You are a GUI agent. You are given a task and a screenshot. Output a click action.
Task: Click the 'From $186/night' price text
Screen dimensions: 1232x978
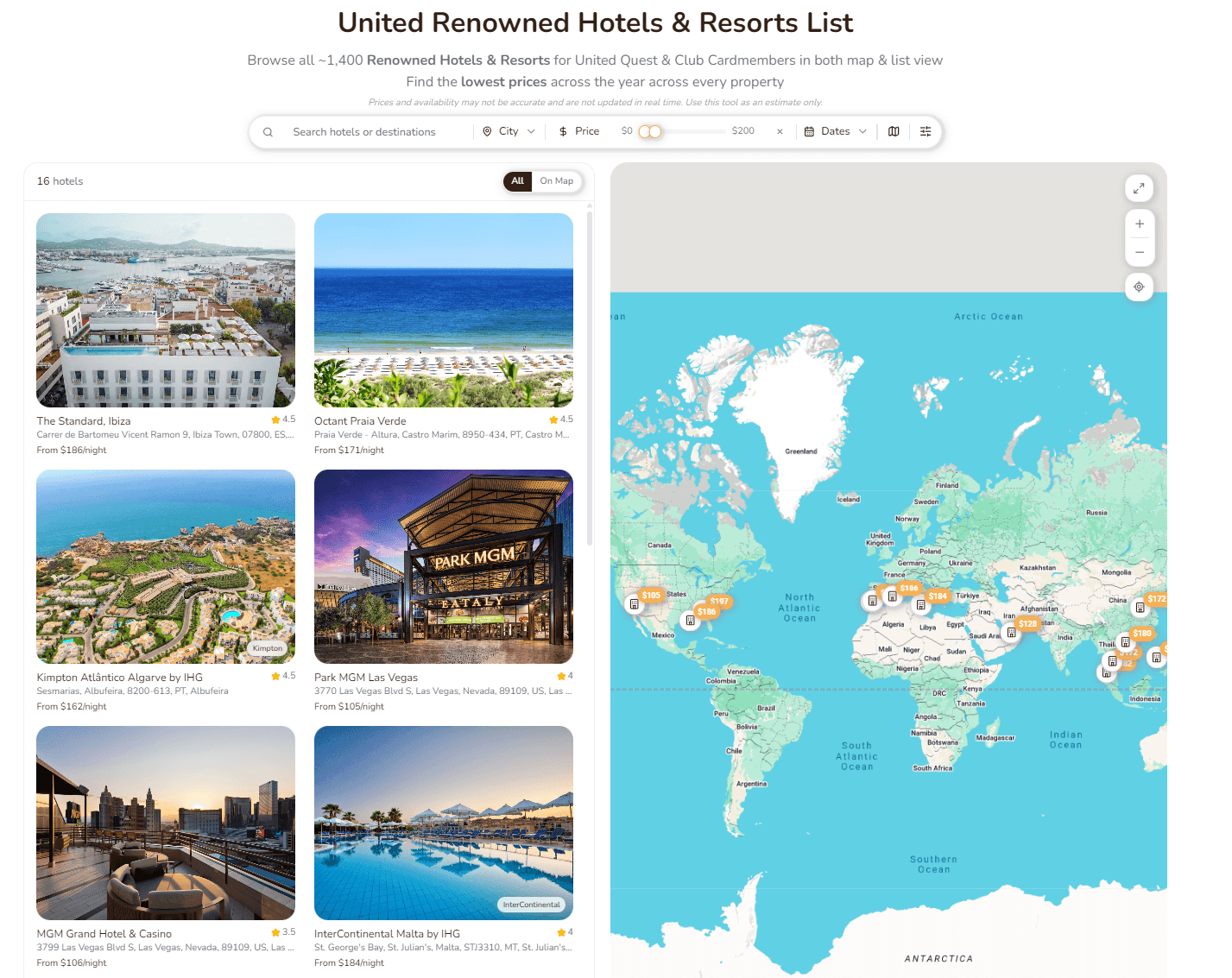pyautogui.click(x=72, y=450)
